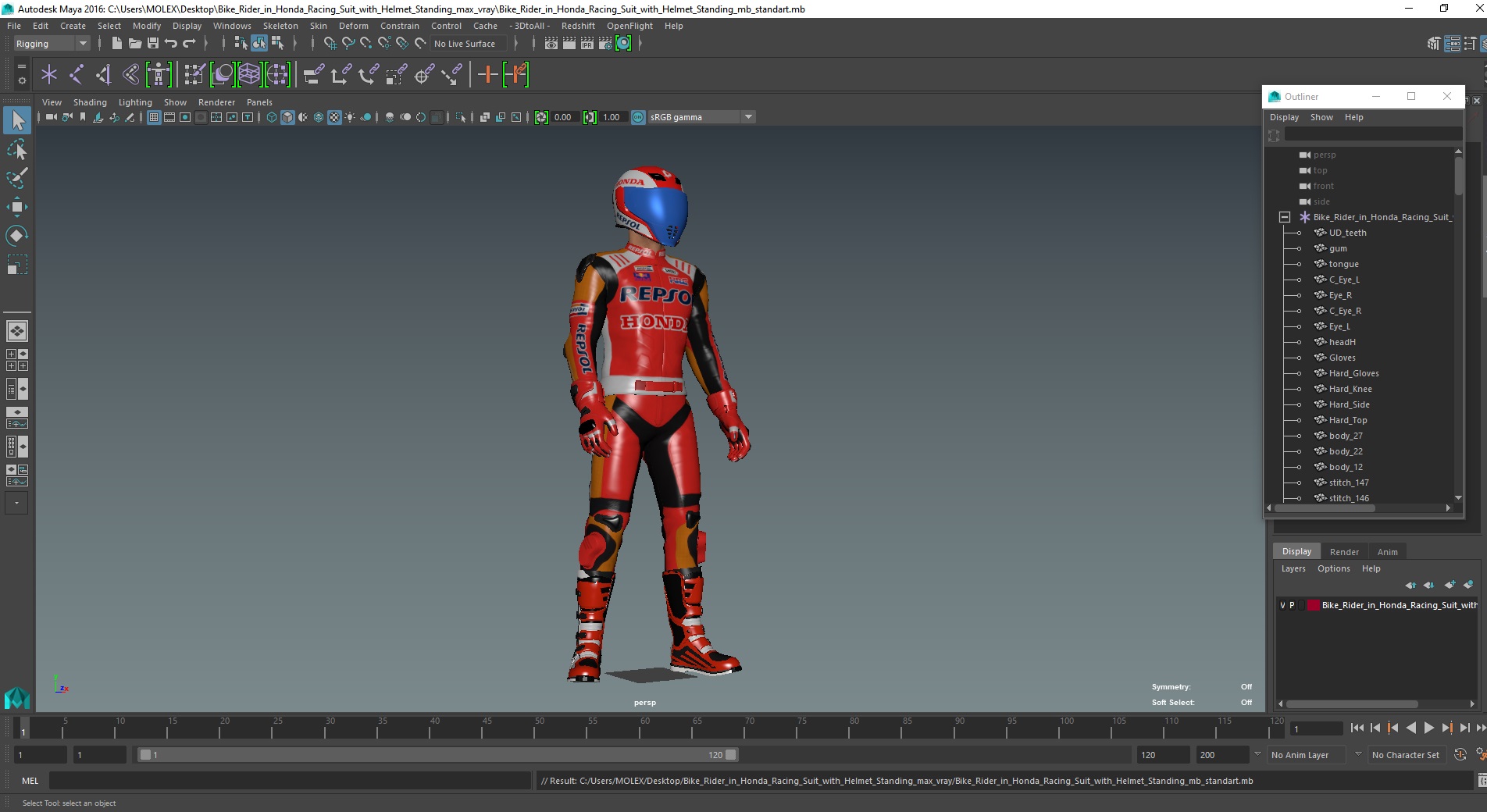Click the Open Scene folder icon
1487x812 pixels.
(134, 44)
